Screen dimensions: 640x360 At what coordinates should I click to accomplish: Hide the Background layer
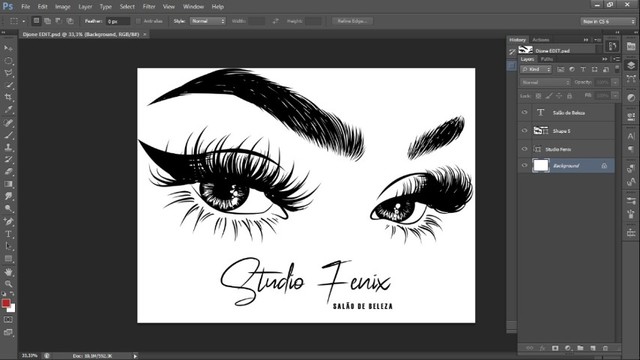[x=524, y=165]
